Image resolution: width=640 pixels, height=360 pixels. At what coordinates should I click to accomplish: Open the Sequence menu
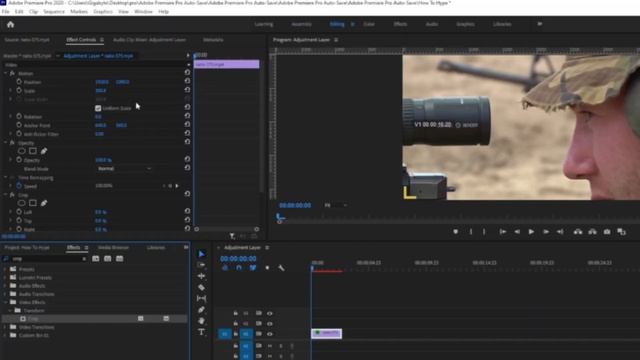tap(54, 12)
